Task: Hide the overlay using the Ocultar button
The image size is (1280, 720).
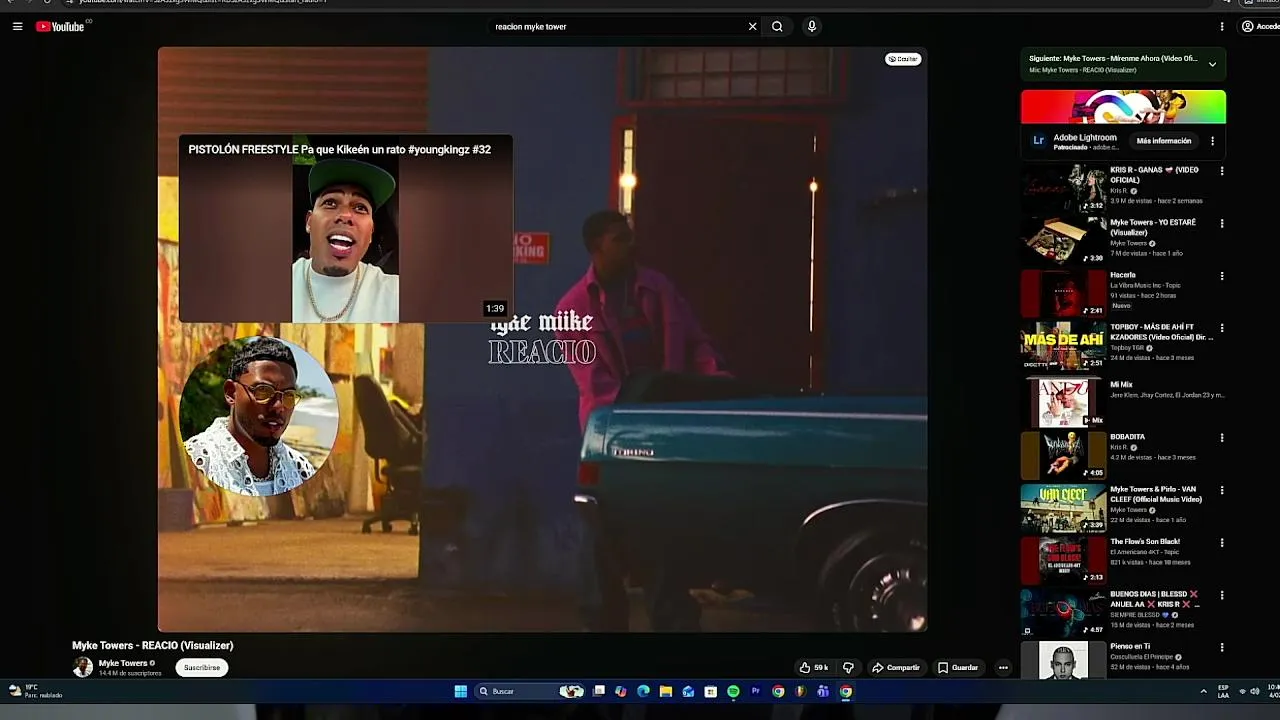Action: 903,59
